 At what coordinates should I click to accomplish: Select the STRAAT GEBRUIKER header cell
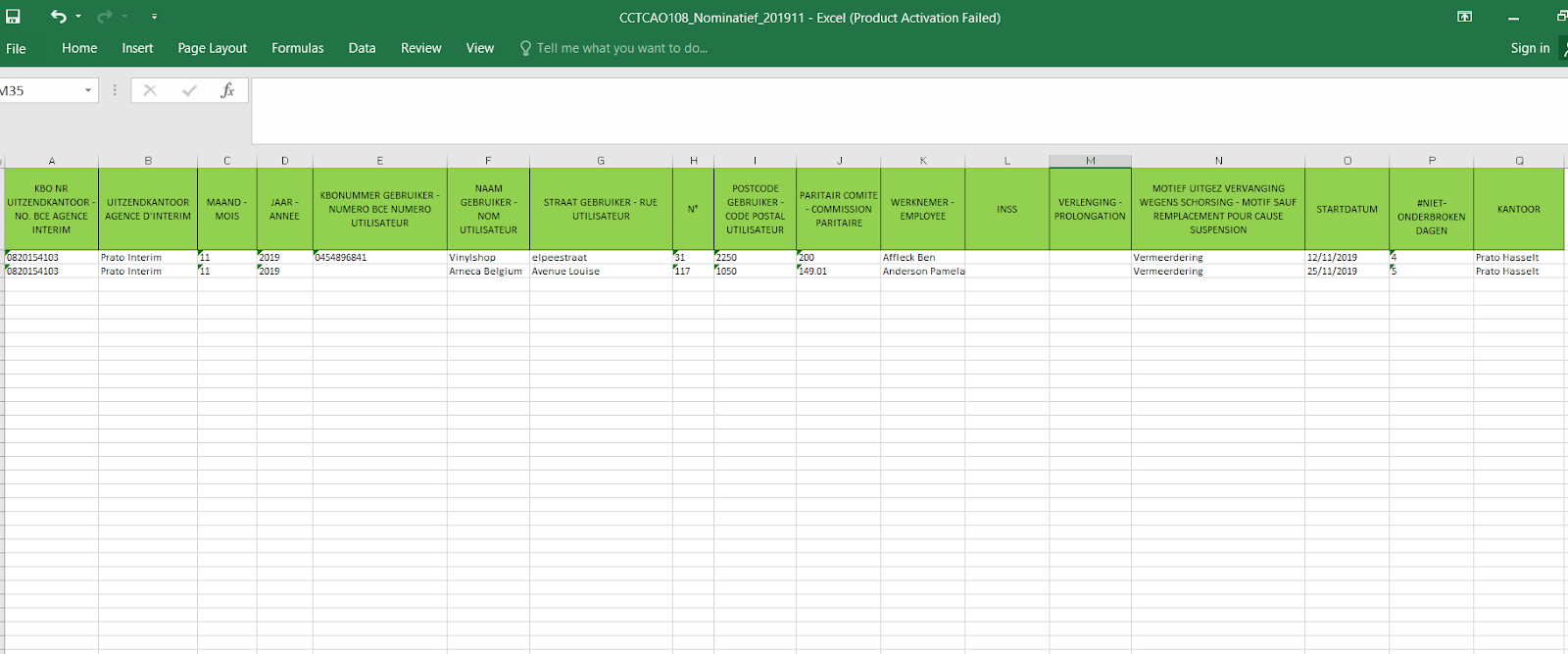[601, 209]
